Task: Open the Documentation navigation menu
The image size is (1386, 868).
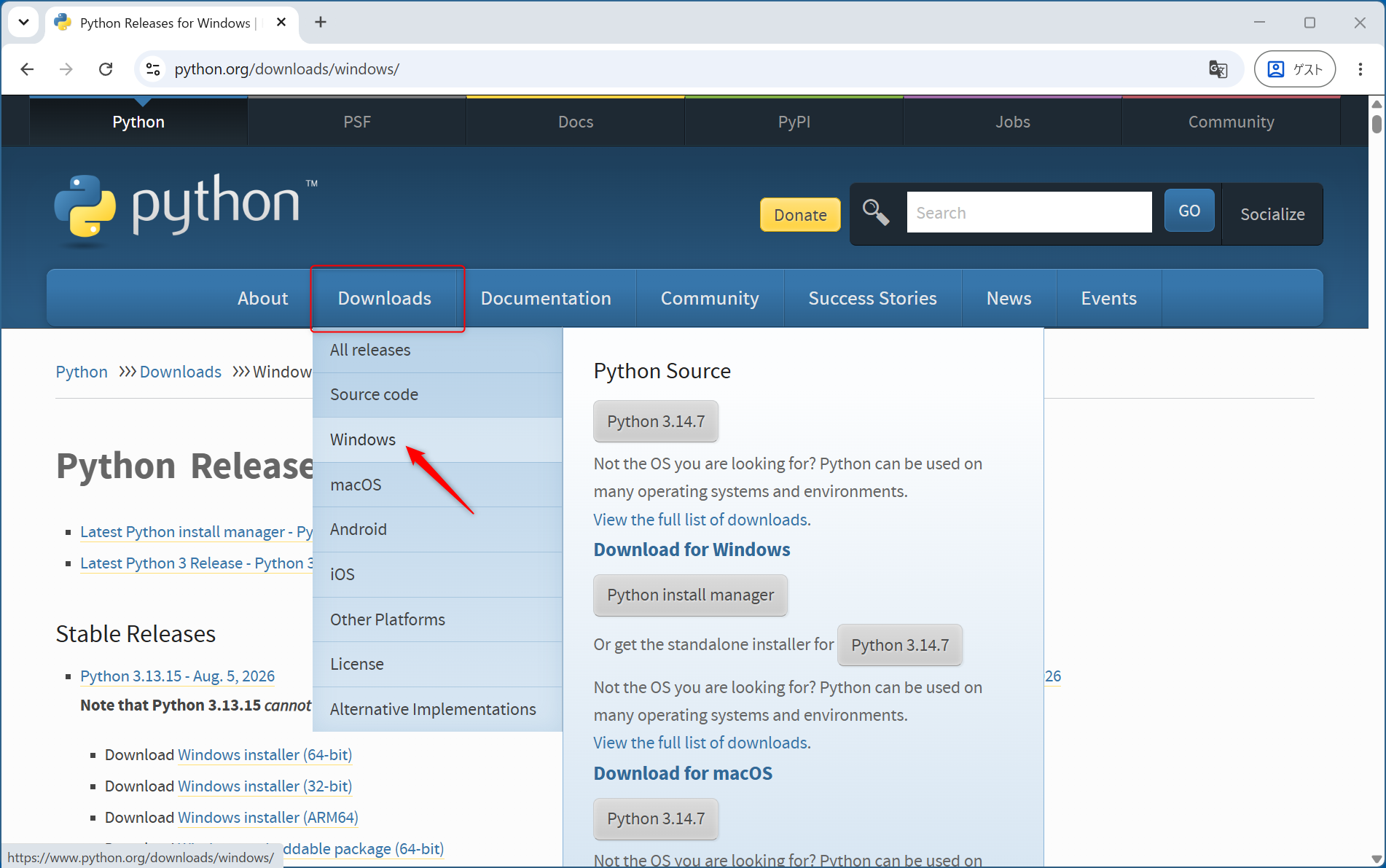Action: tap(546, 298)
